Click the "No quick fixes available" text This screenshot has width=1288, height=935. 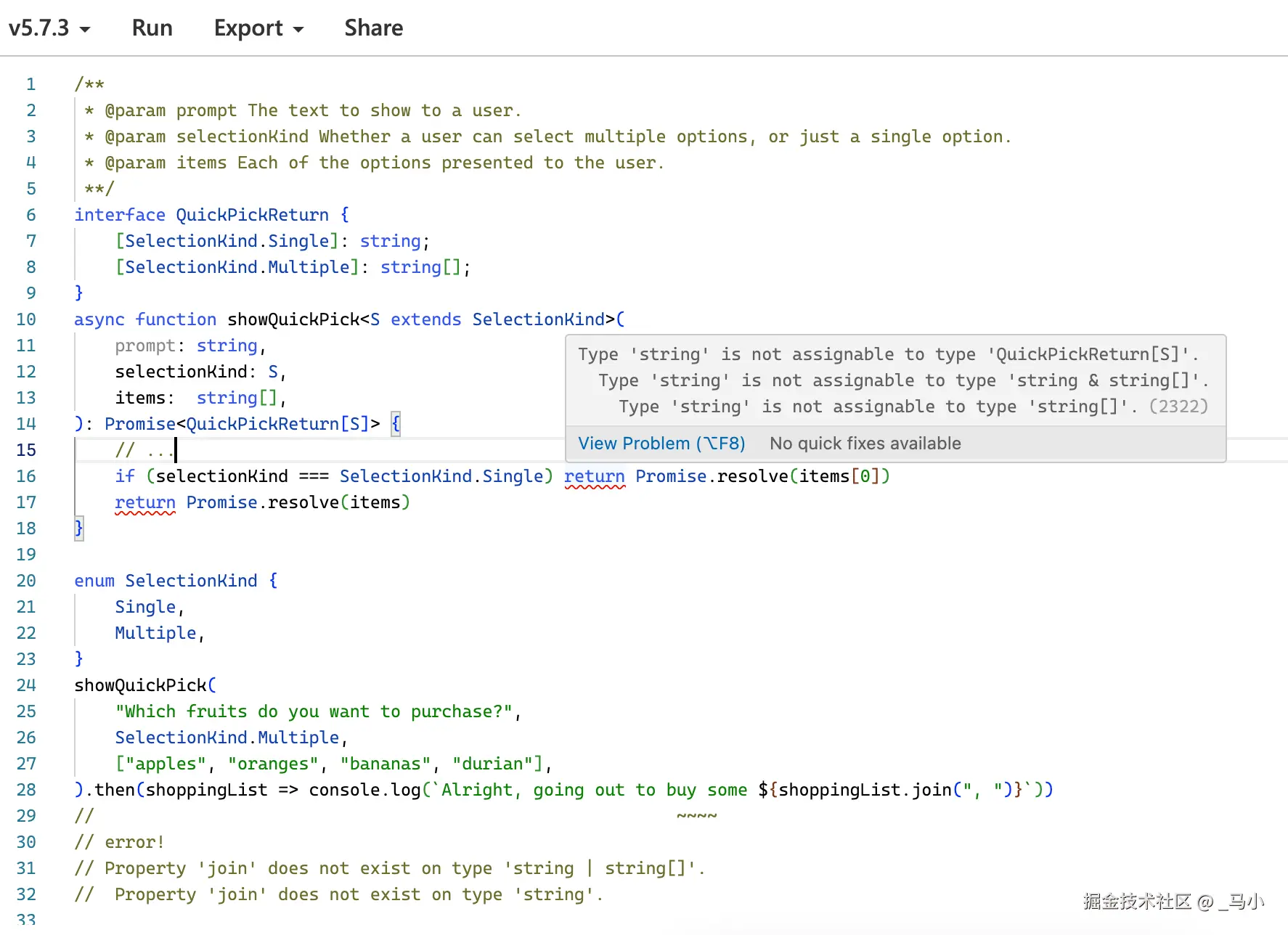pyautogui.click(x=865, y=444)
